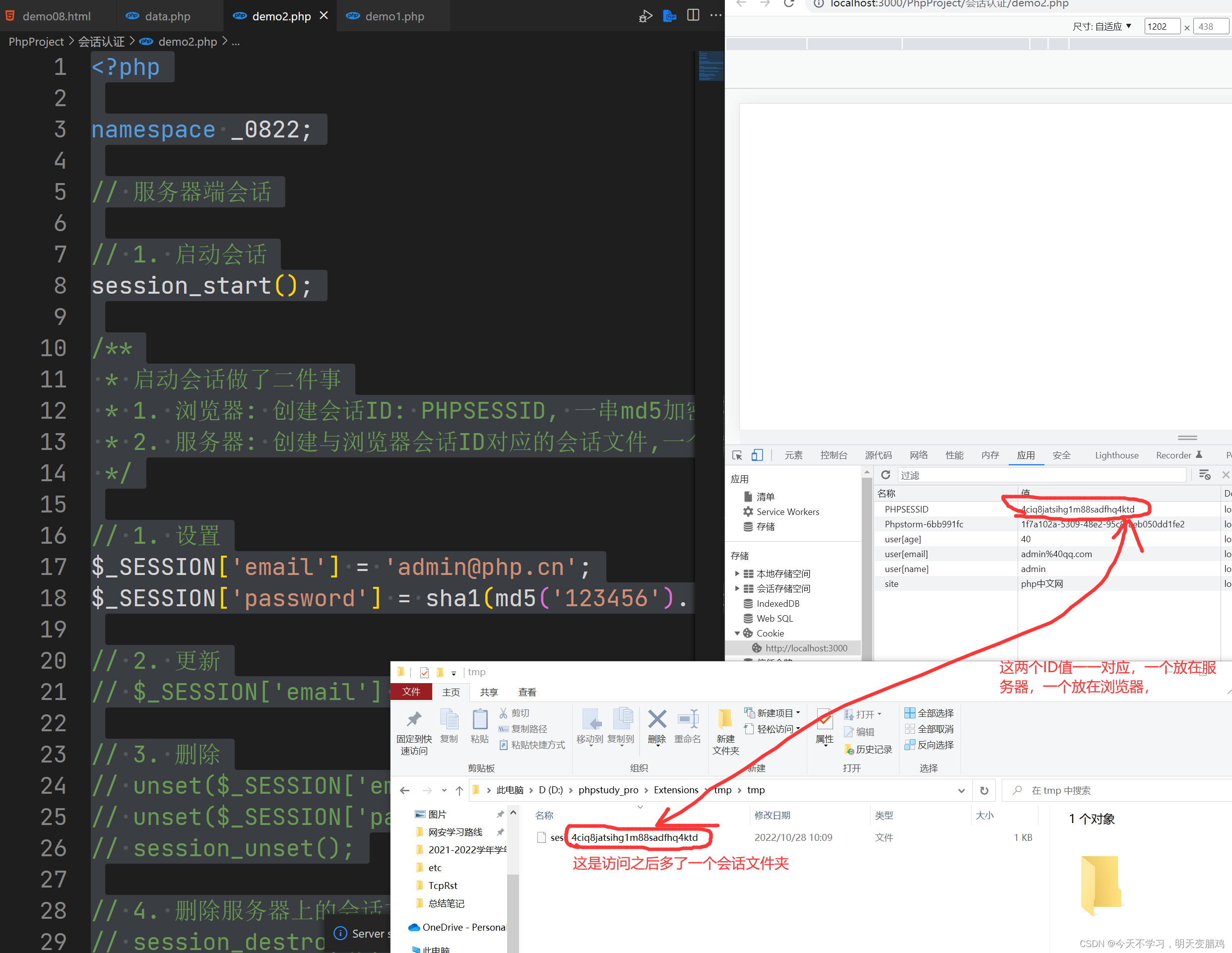1232x953 pixels.
Task: Open the editor more actions ellipsis
Action: (716, 15)
